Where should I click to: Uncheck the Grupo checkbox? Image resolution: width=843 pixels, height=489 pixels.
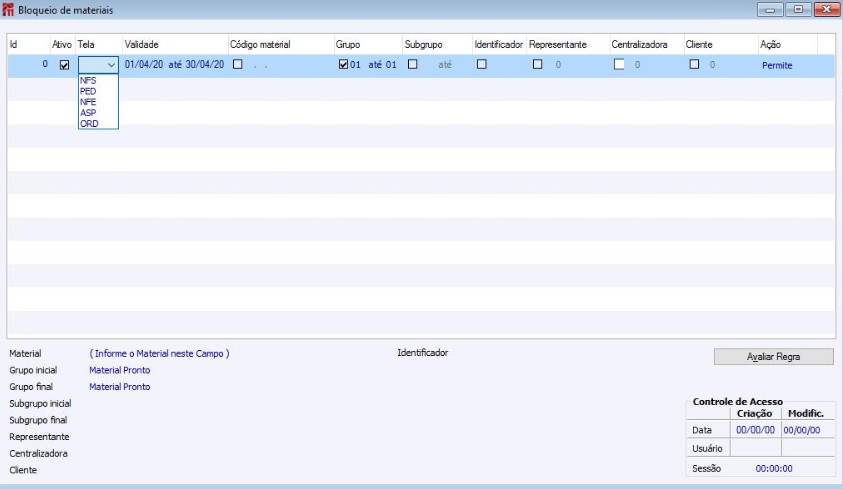coord(344,64)
